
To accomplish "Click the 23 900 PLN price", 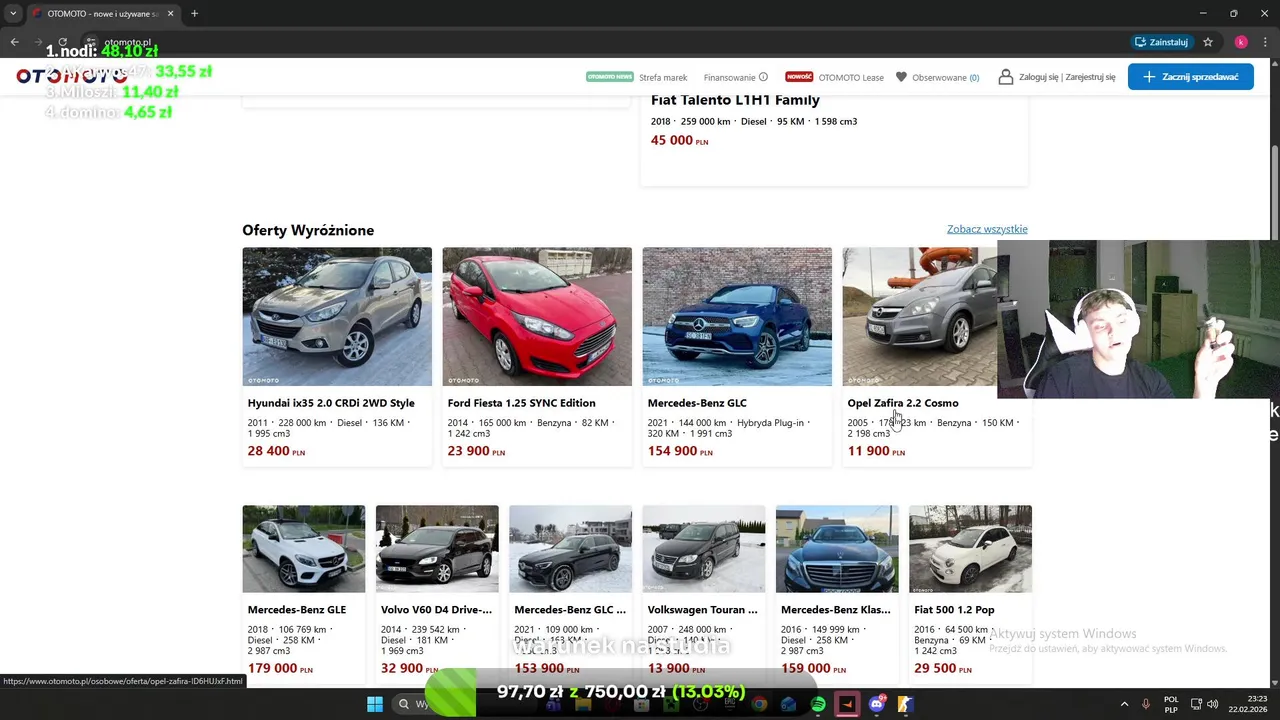I will click(x=476, y=451).
